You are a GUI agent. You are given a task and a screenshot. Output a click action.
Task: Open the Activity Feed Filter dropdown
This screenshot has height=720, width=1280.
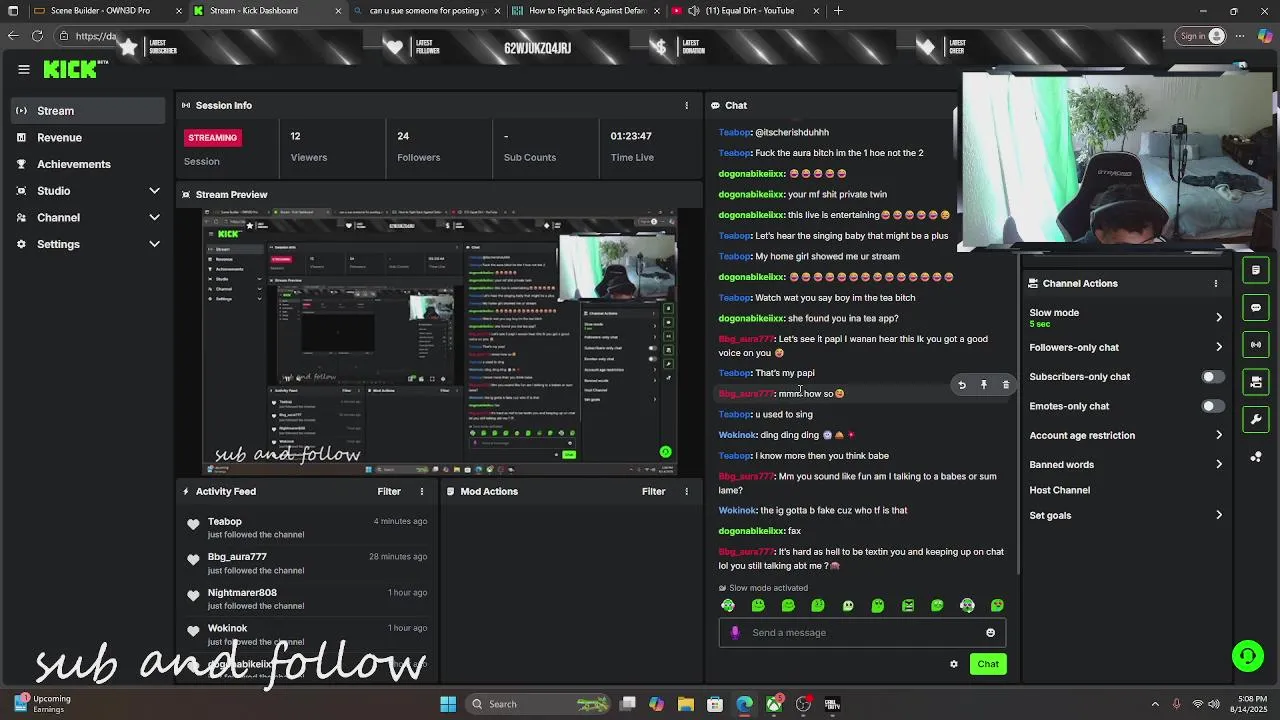389,491
